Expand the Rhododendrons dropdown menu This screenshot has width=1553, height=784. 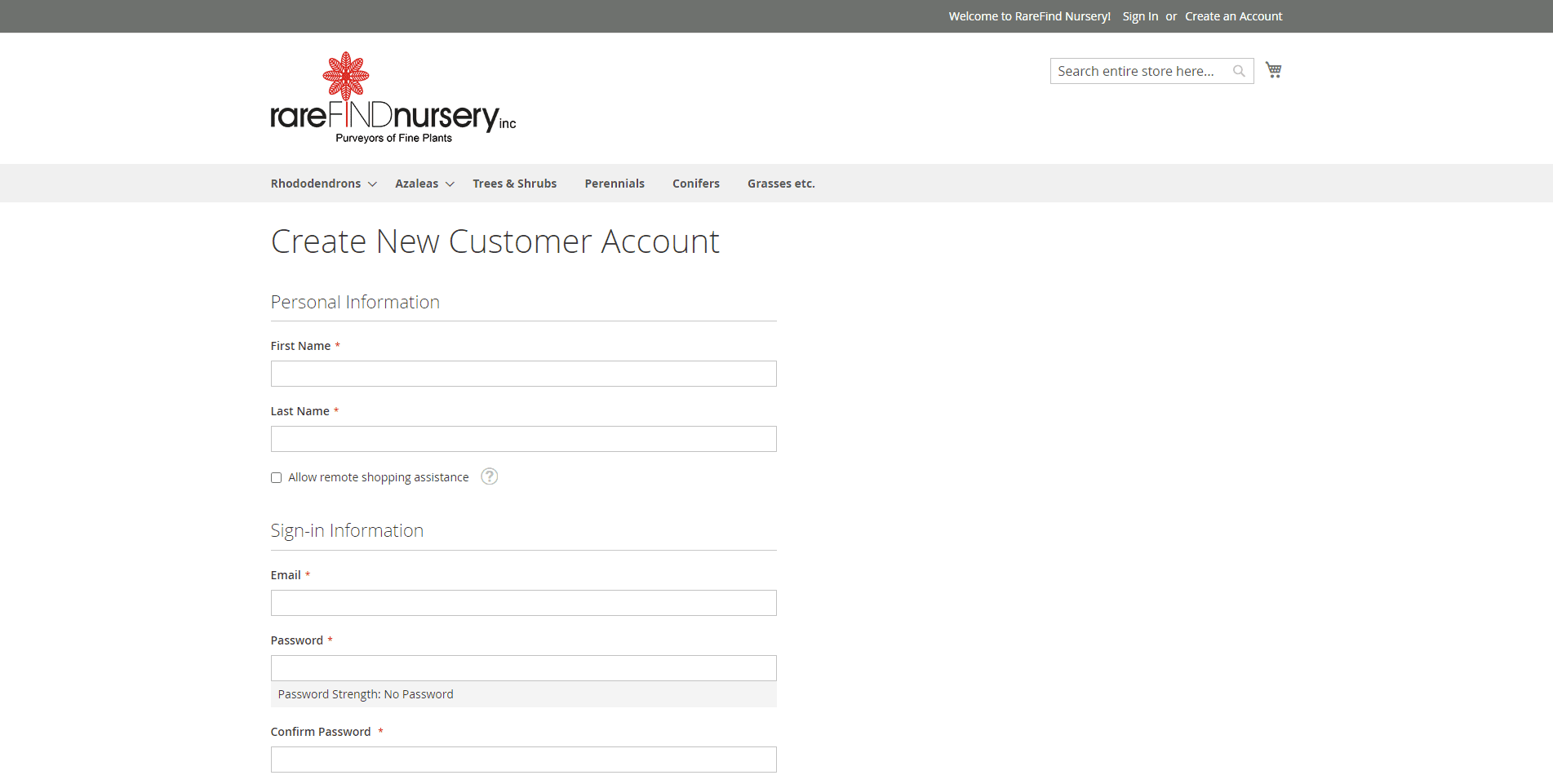coord(323,184)
